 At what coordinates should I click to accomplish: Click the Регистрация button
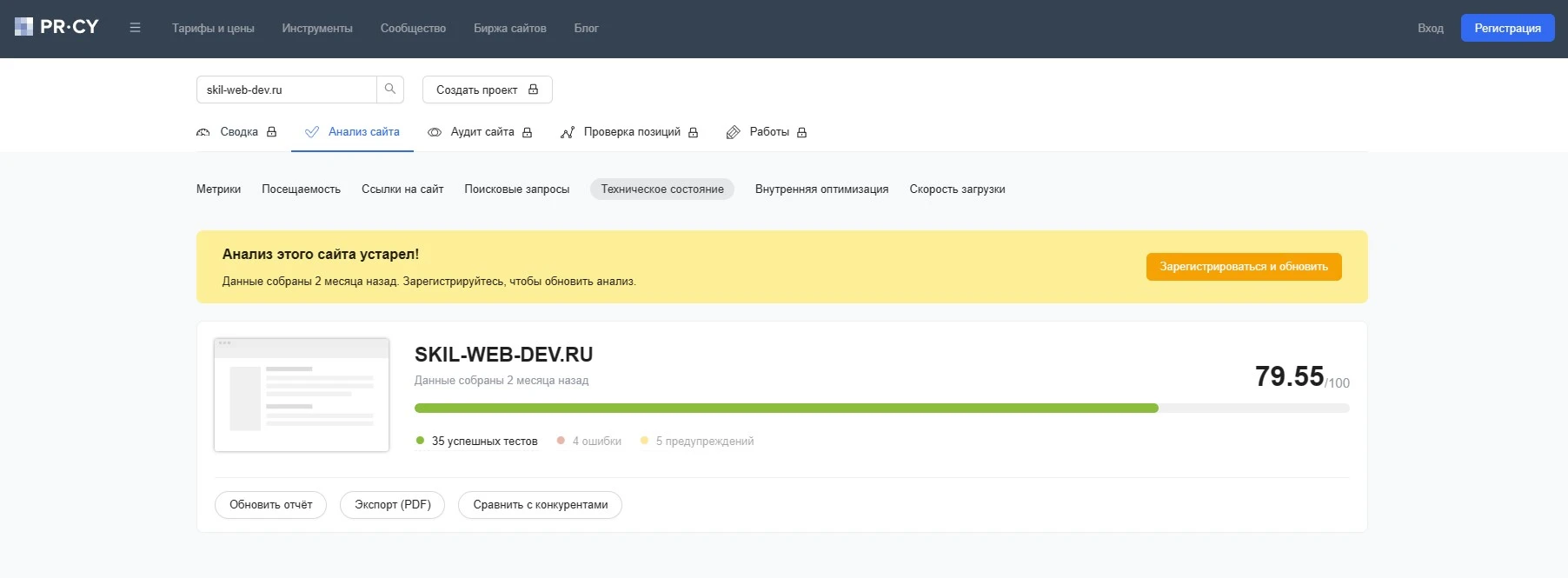(x=1507, y=28)
